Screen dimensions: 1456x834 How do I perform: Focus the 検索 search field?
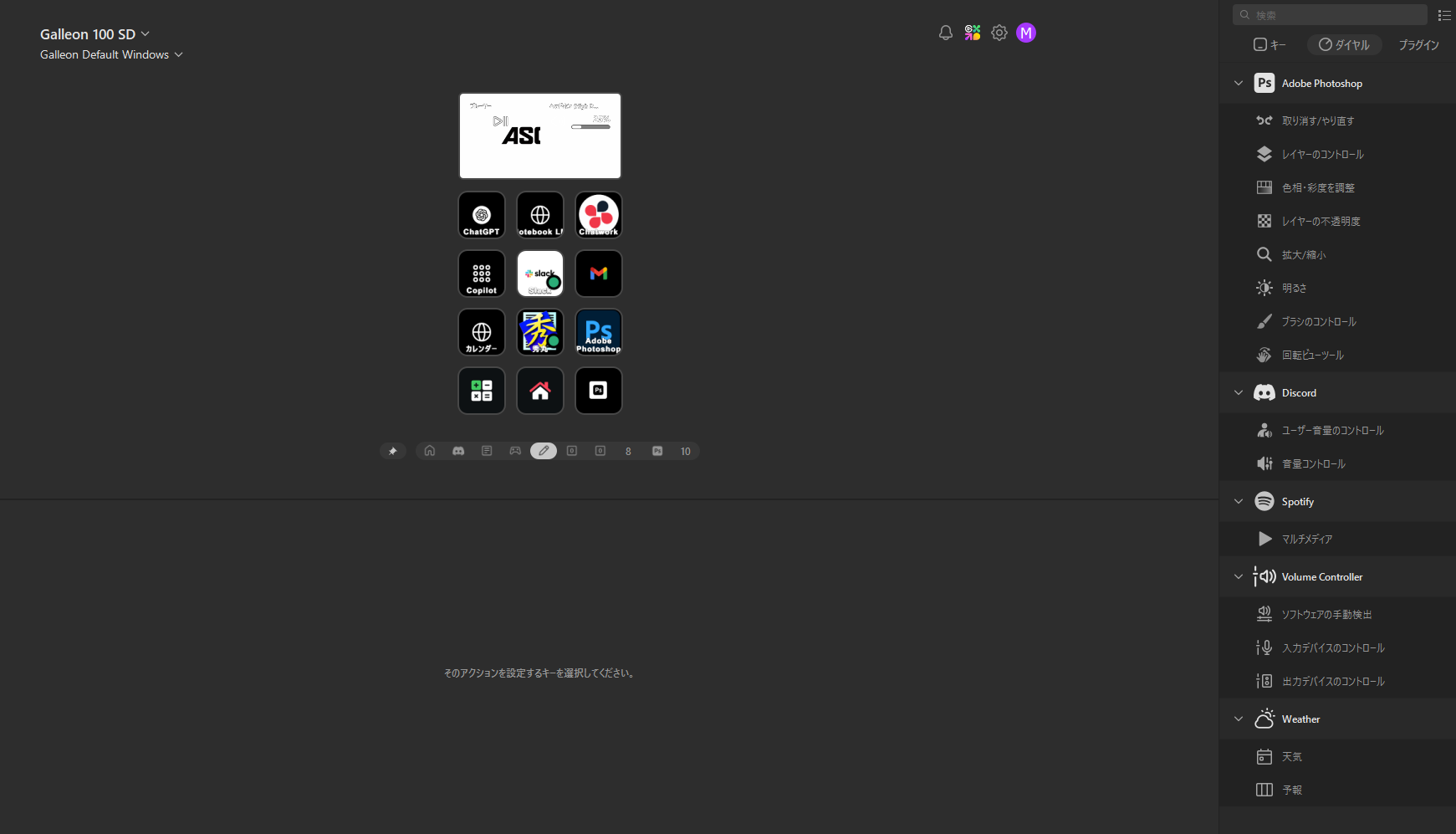tap(1330, 15)
